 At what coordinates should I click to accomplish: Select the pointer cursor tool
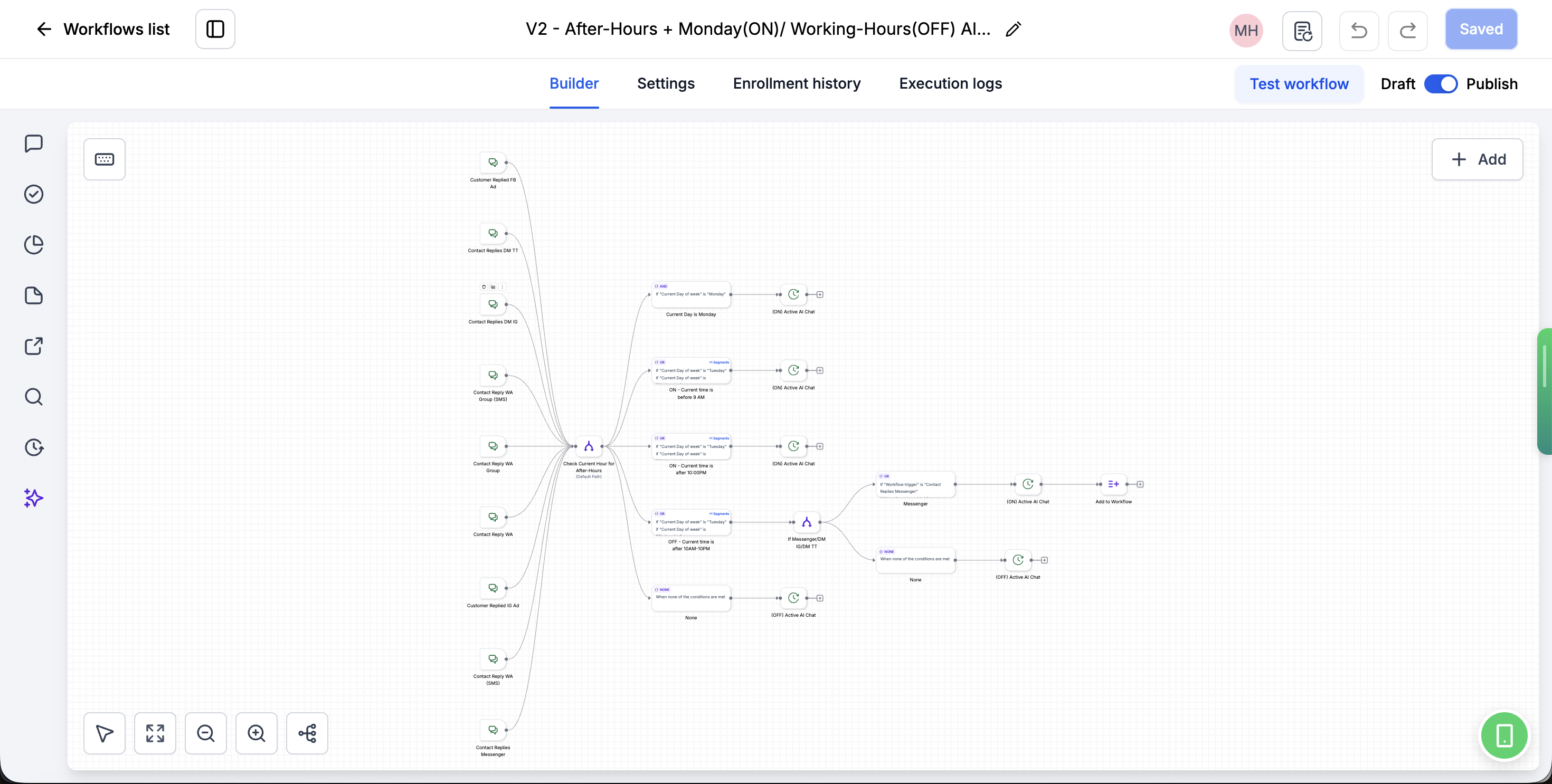click(104, 733)
